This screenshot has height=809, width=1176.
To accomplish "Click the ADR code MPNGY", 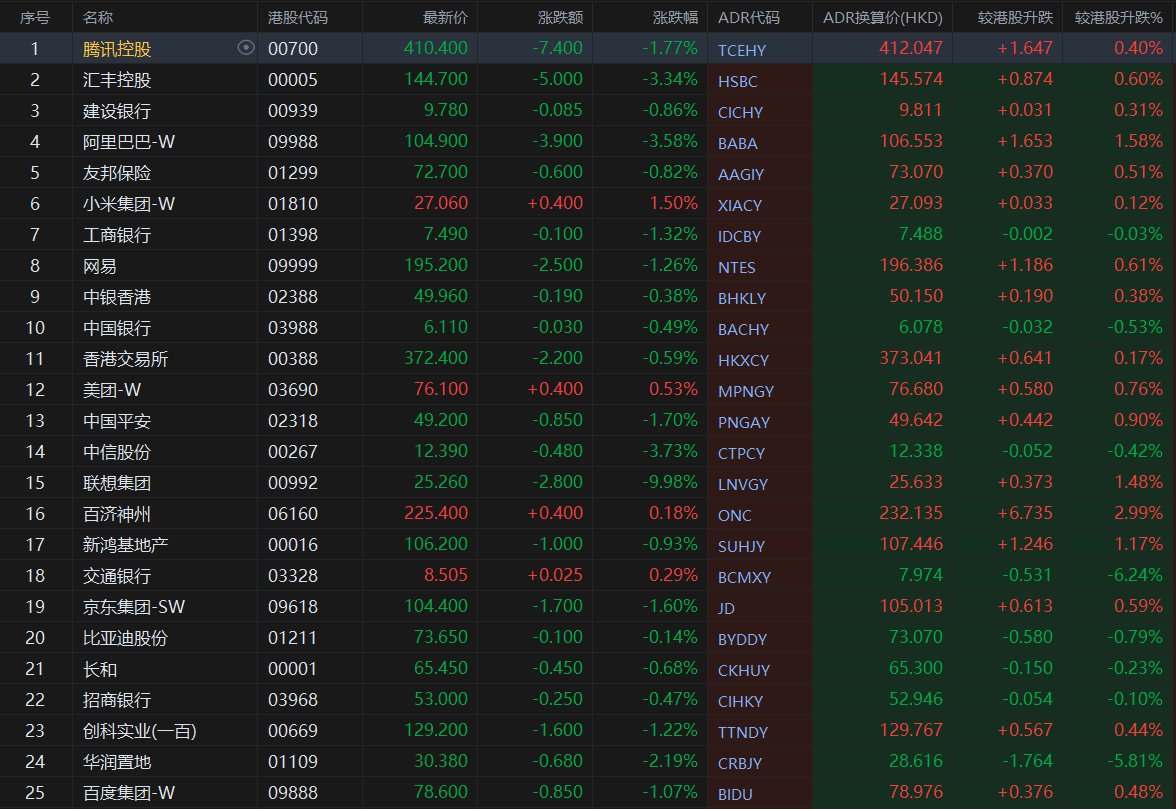I will [x=746, y=391].
